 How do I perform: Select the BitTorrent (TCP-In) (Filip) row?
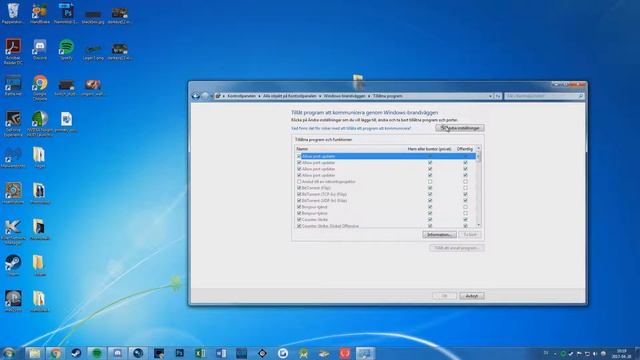(x=386, y=194)
